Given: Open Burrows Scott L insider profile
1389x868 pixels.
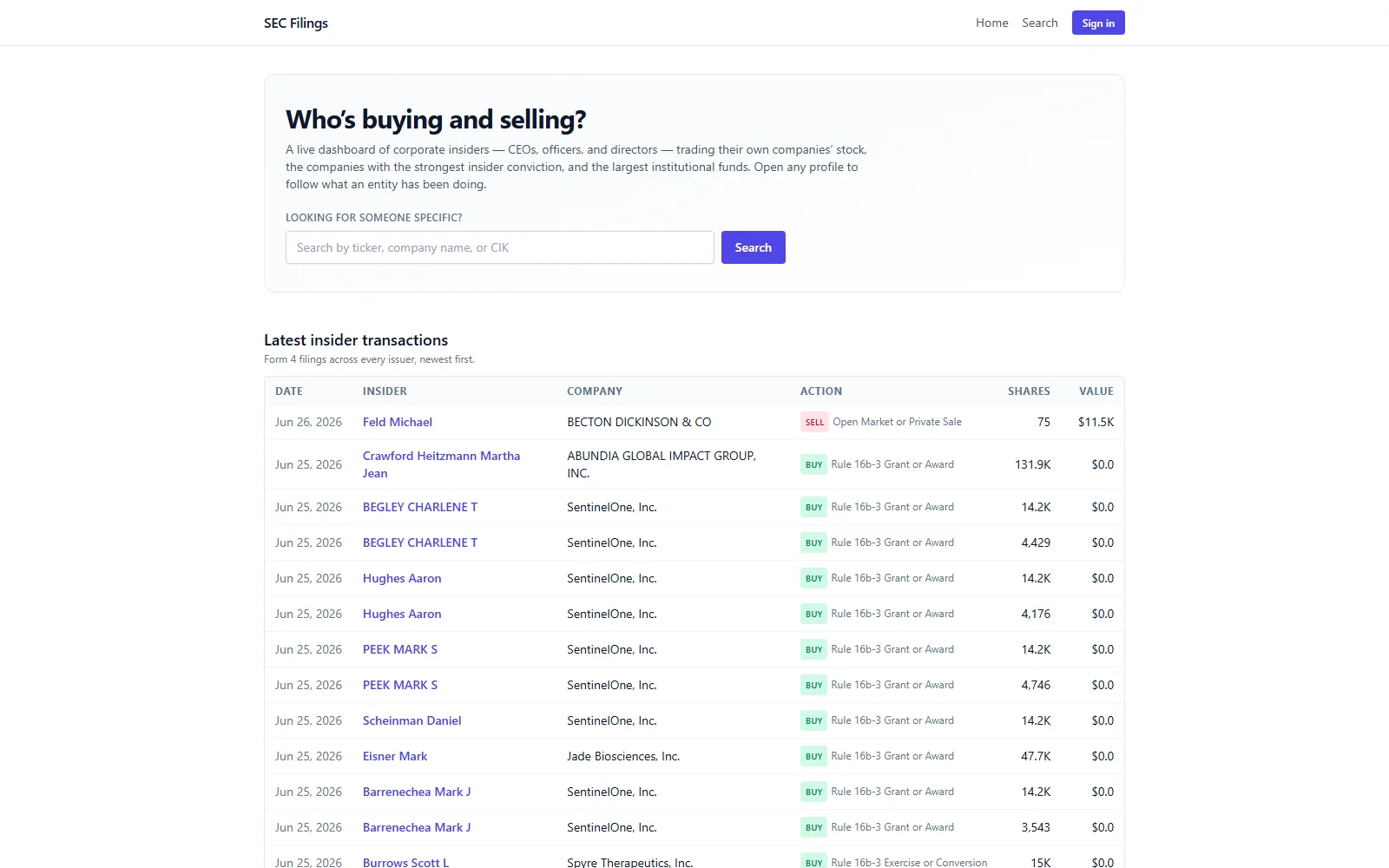Looking at the screenshot, I should (x=405, y=862).
